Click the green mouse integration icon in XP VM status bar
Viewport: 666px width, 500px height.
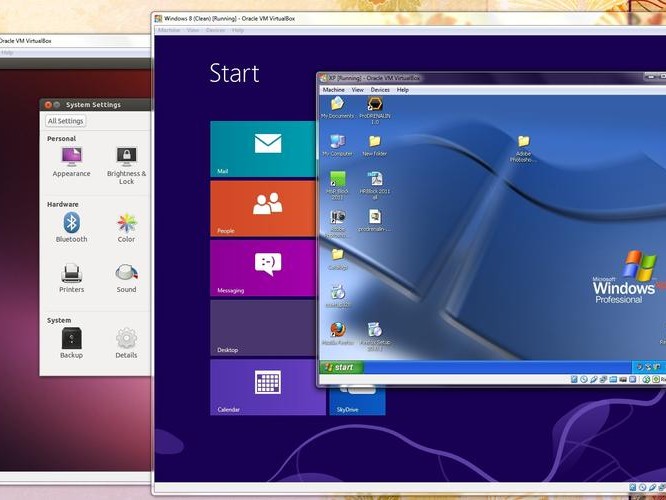(x=646, y=379)
